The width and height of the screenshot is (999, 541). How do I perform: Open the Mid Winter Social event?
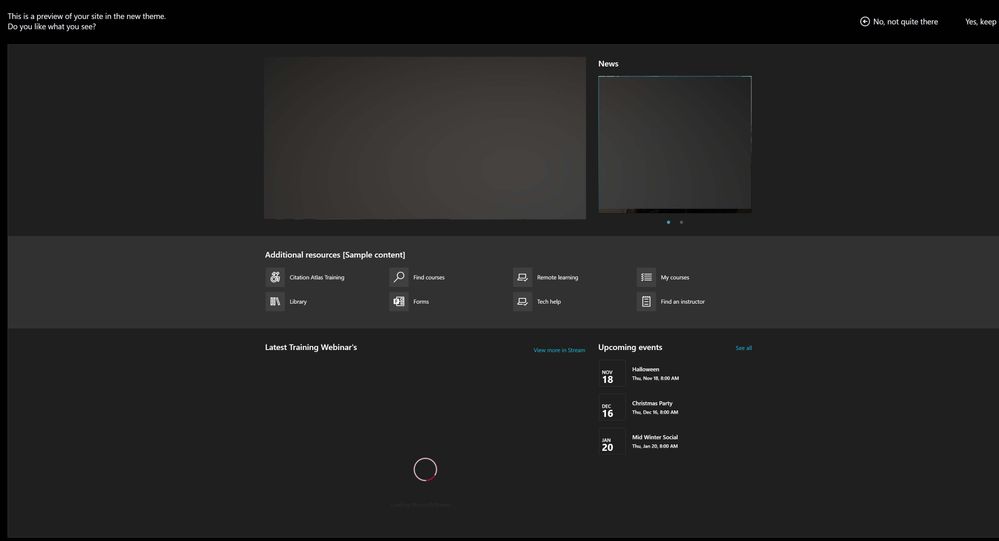click(655, 437)
